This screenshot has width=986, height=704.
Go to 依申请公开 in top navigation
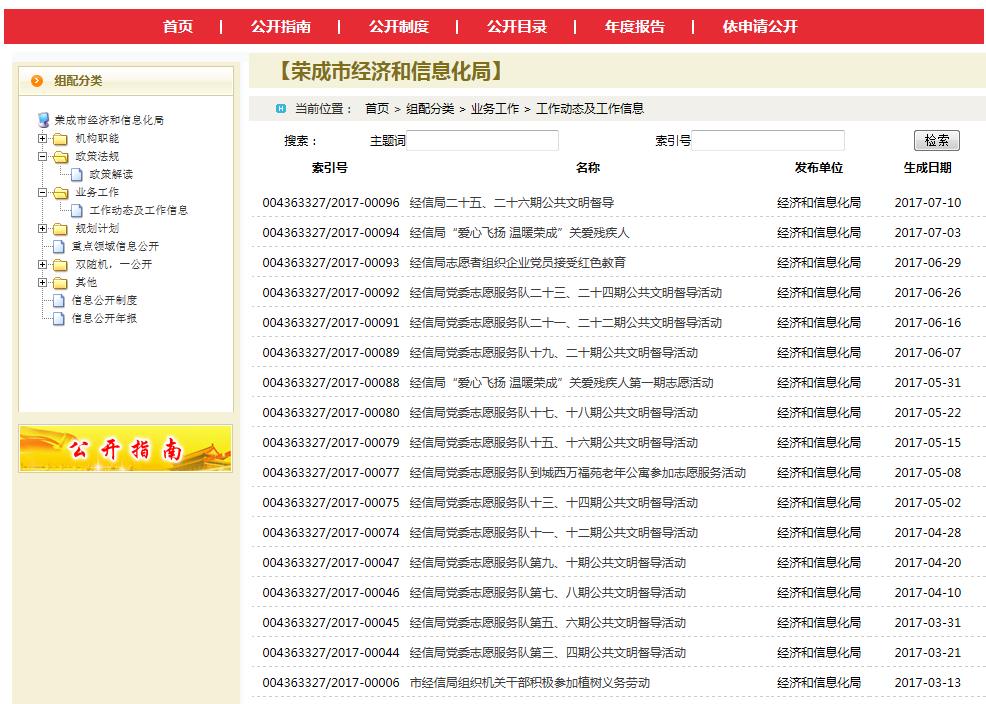(760, 27)
